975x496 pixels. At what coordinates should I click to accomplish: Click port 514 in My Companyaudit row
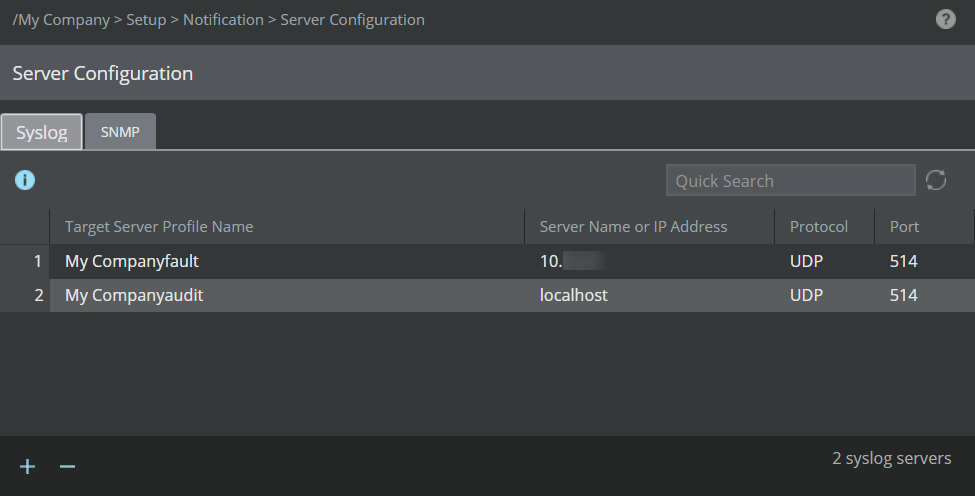coord(903,295)
